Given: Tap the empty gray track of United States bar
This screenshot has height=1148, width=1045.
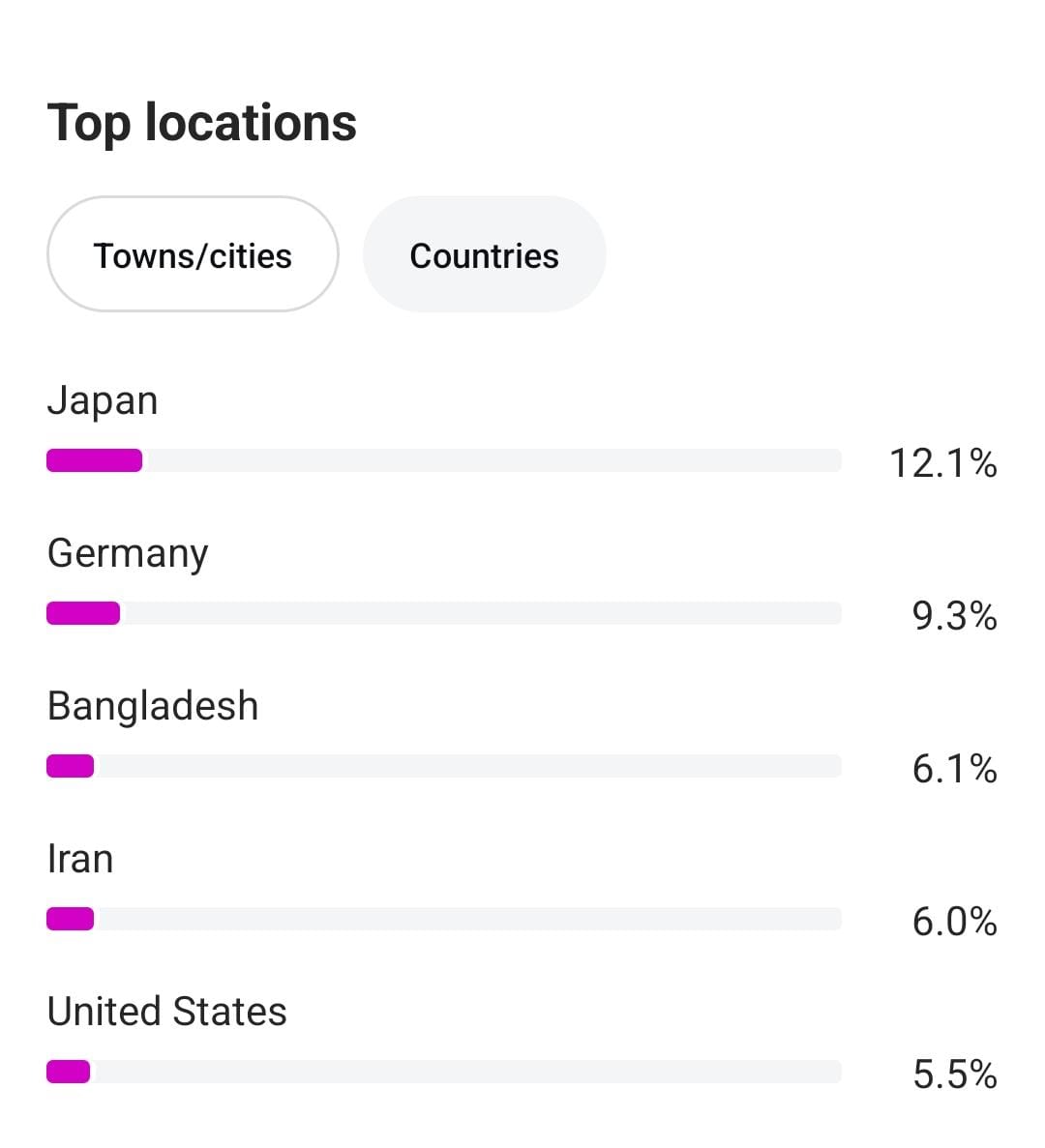Looking at the screenshot, I should pyautogui.click(x=464, y=1072).
